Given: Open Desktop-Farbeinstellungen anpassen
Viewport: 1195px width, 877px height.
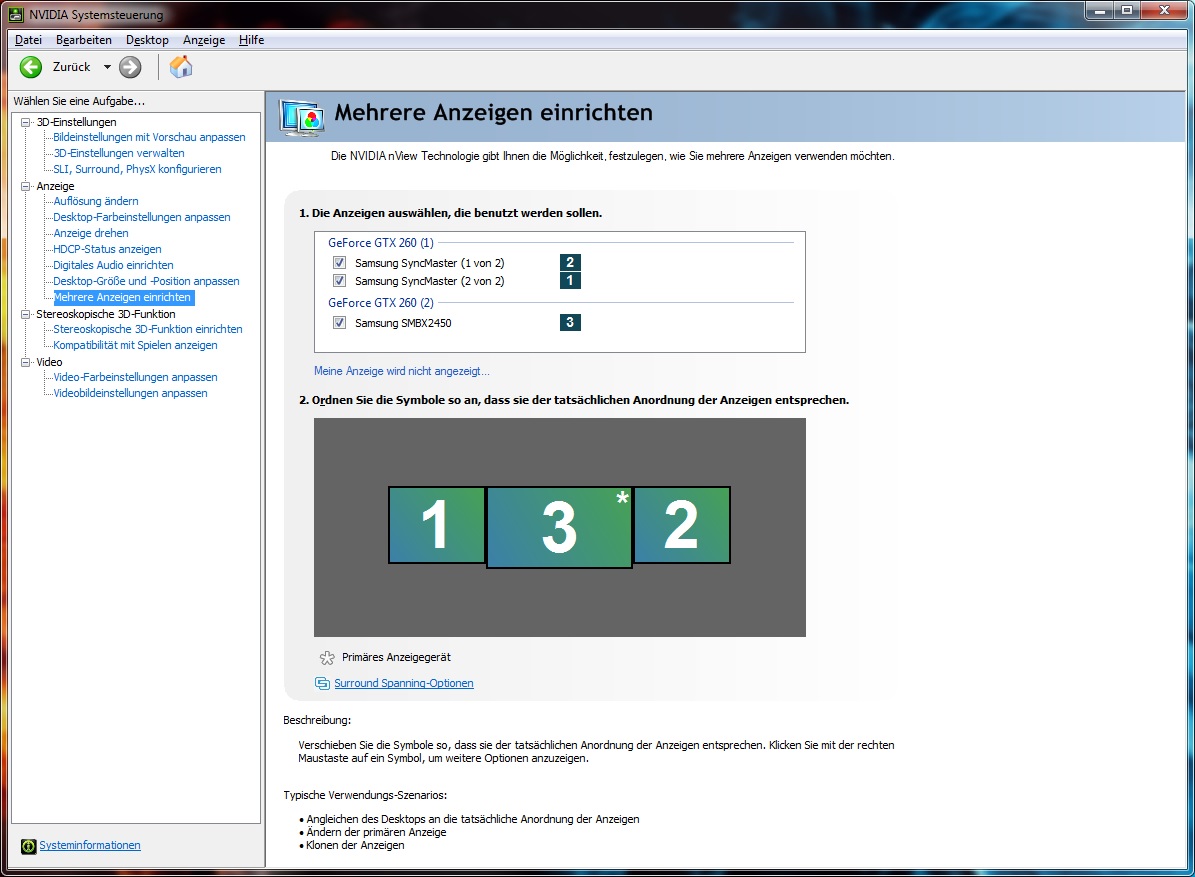Looking at the screenshot, I should [142, 217].
